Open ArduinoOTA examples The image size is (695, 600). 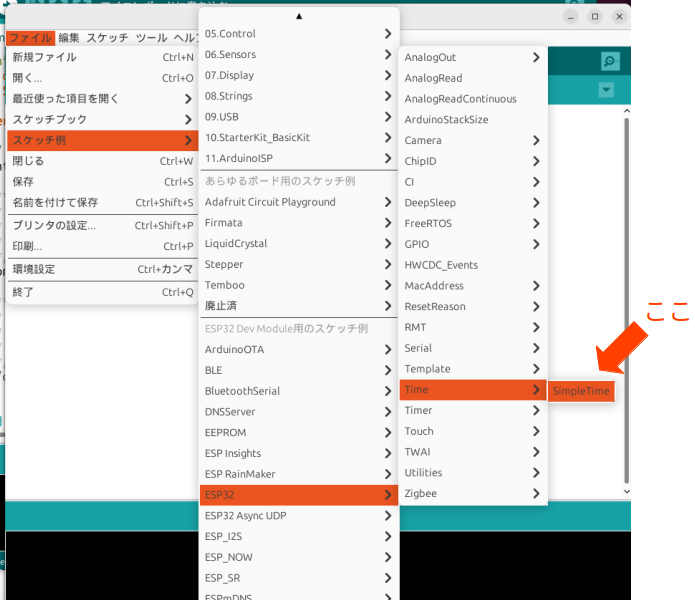(299, 350)
